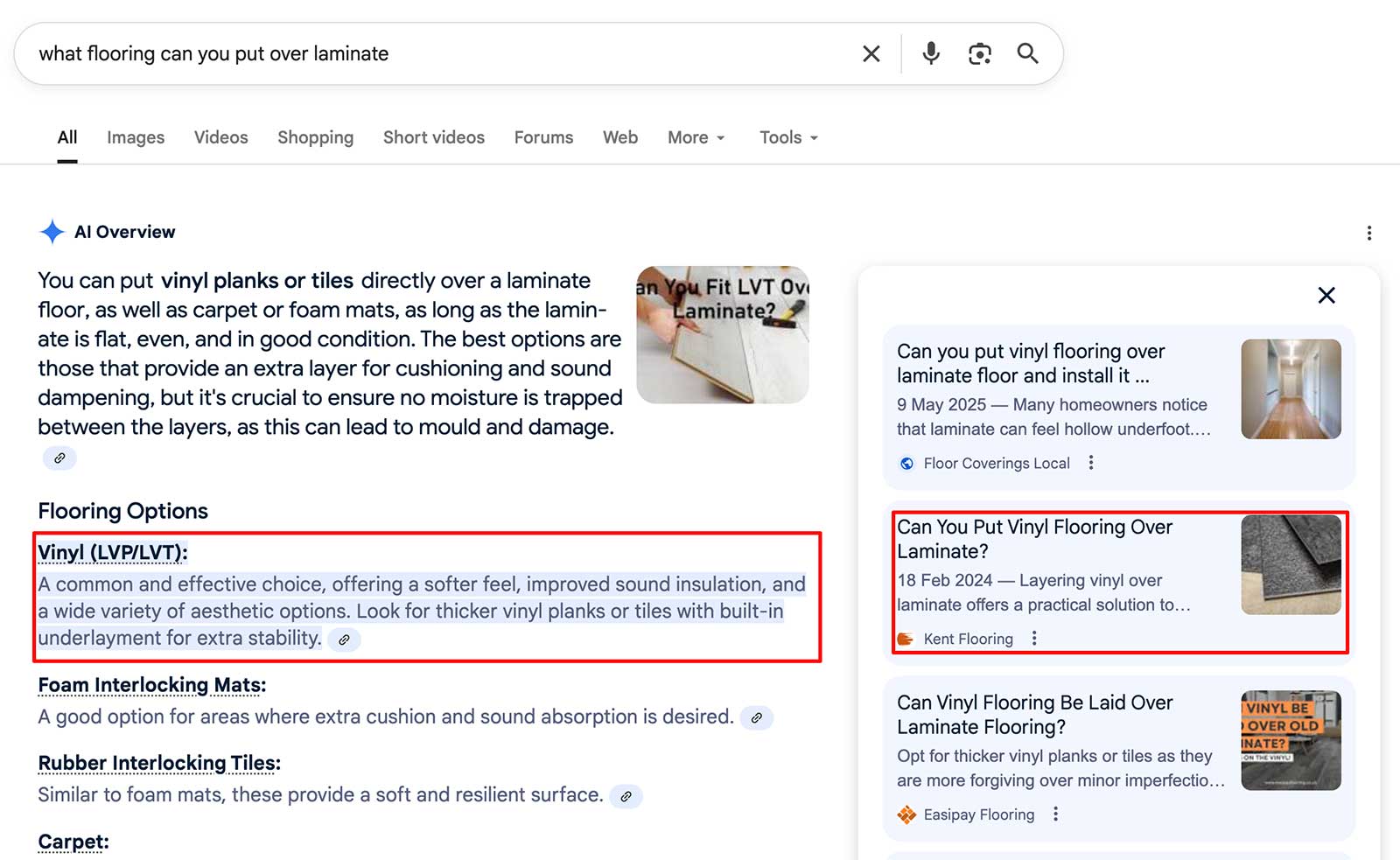Open 'Can Vinyl Flooring Be Laid Over Laminate Flooring?'
Viewport: 1400px width, 860px height.
[1034, 715]
